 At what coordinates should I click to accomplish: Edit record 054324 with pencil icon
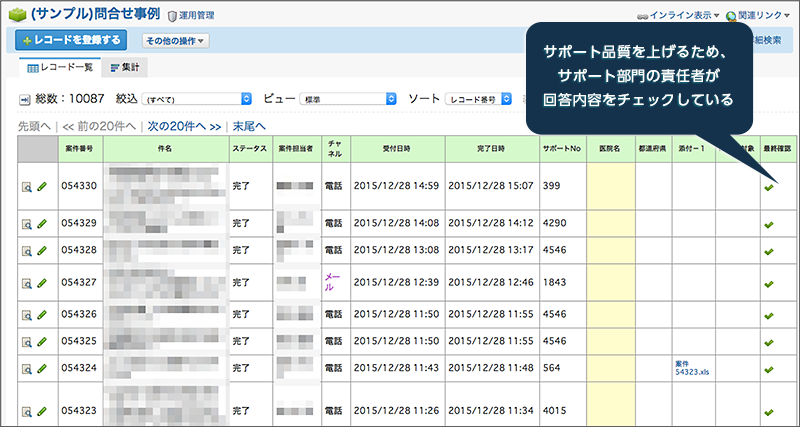point(42,368)
